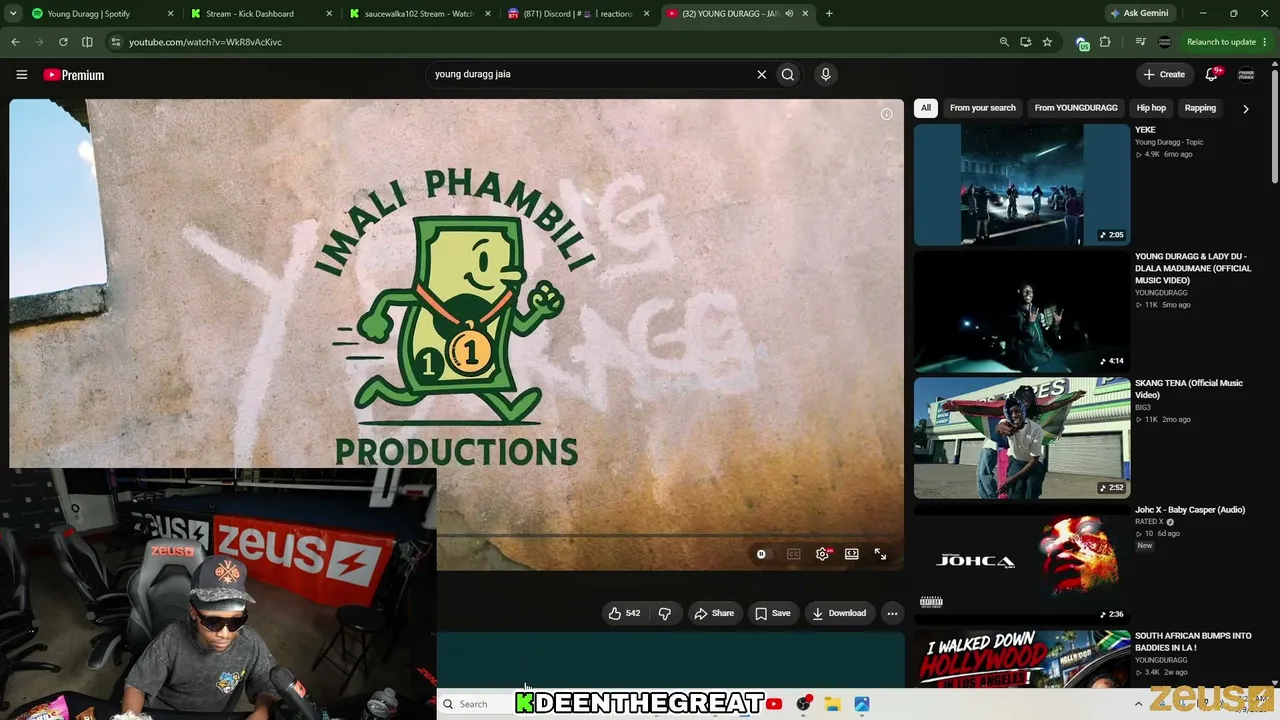This screenshot has width=1280, height=720.
Task: Open OBS Studio from the taskbar
Action: pyautogui.click(x=803, y=704)
